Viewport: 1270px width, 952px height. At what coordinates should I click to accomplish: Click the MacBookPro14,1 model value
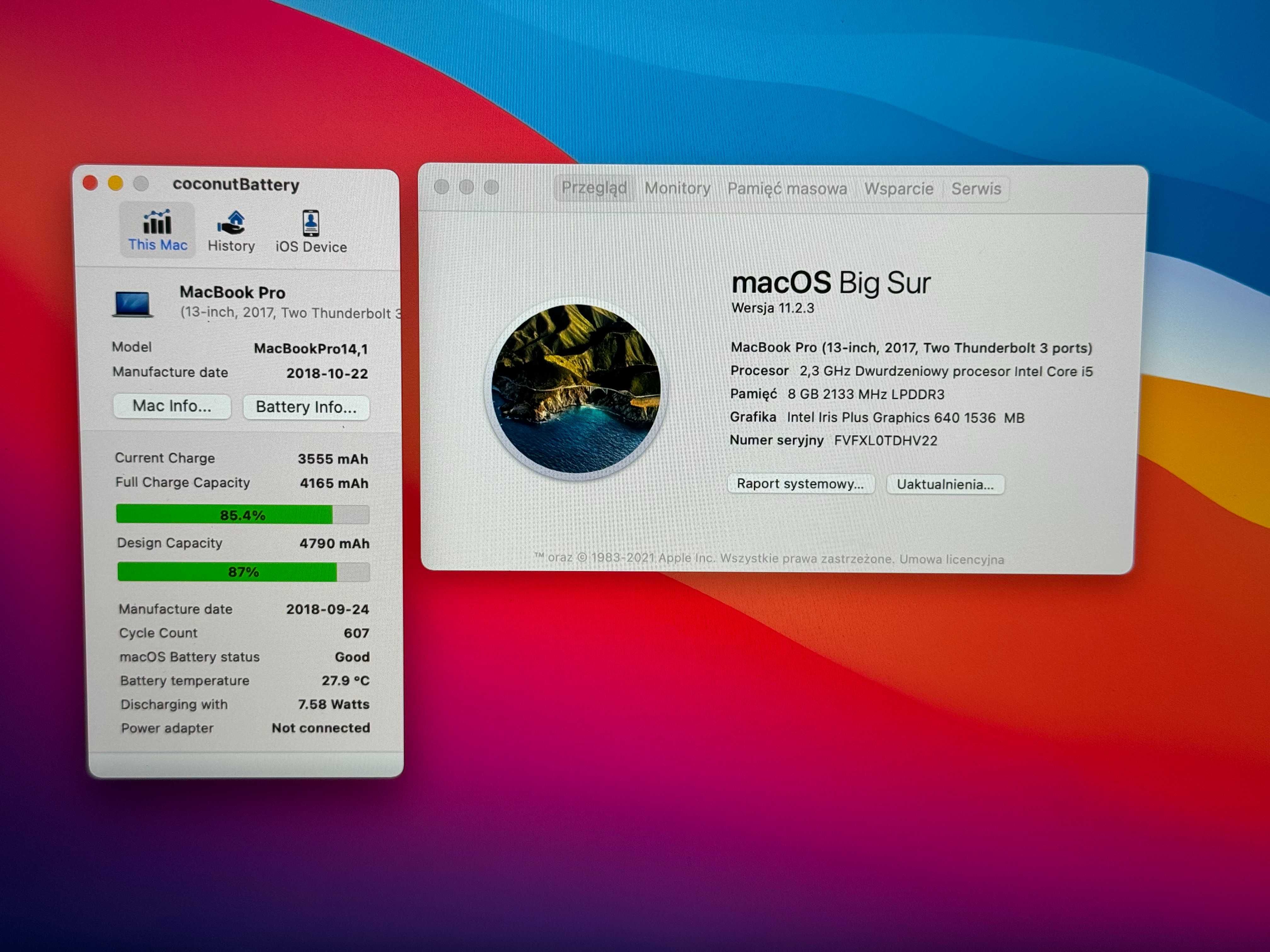311,348
